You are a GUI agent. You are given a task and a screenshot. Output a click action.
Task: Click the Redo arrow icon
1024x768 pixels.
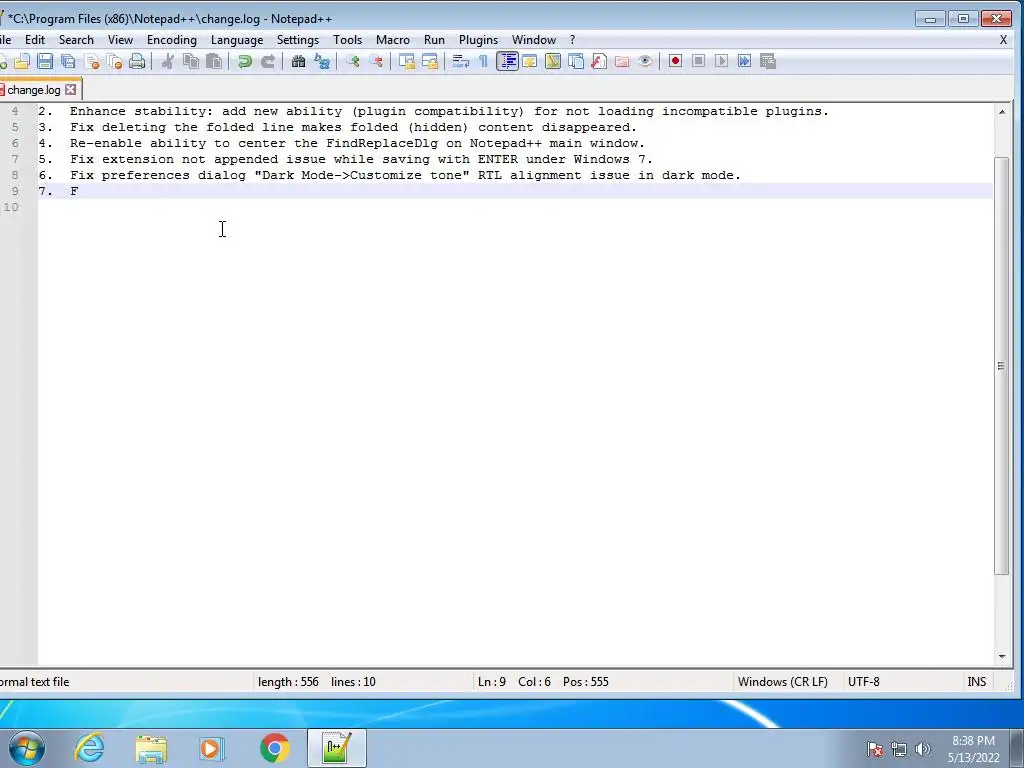(268, 61)
